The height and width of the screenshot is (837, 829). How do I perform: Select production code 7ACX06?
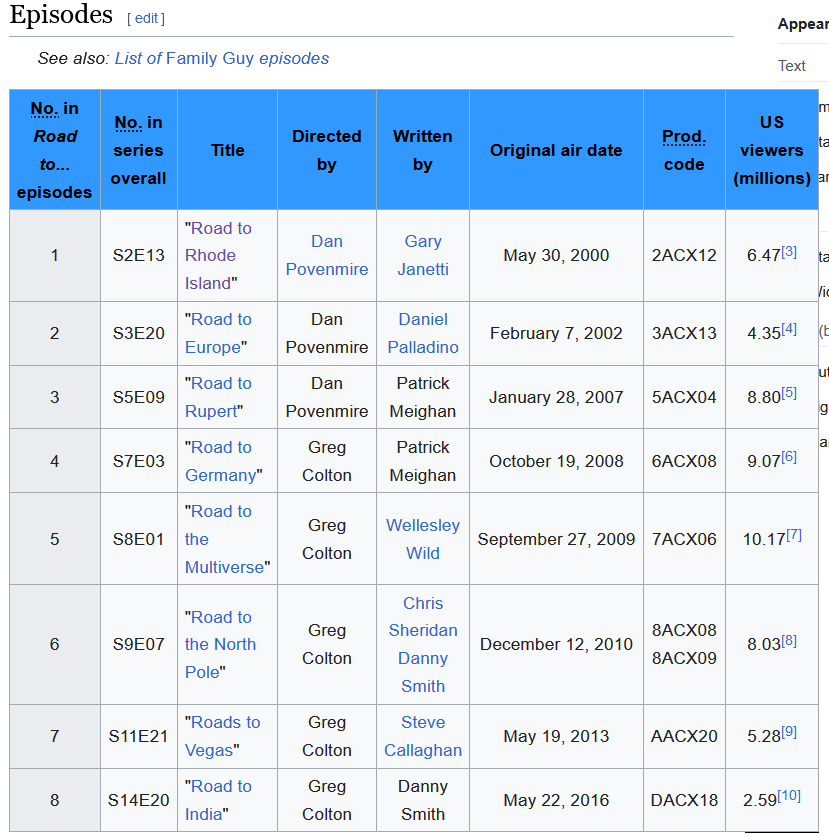click(684, 539)
